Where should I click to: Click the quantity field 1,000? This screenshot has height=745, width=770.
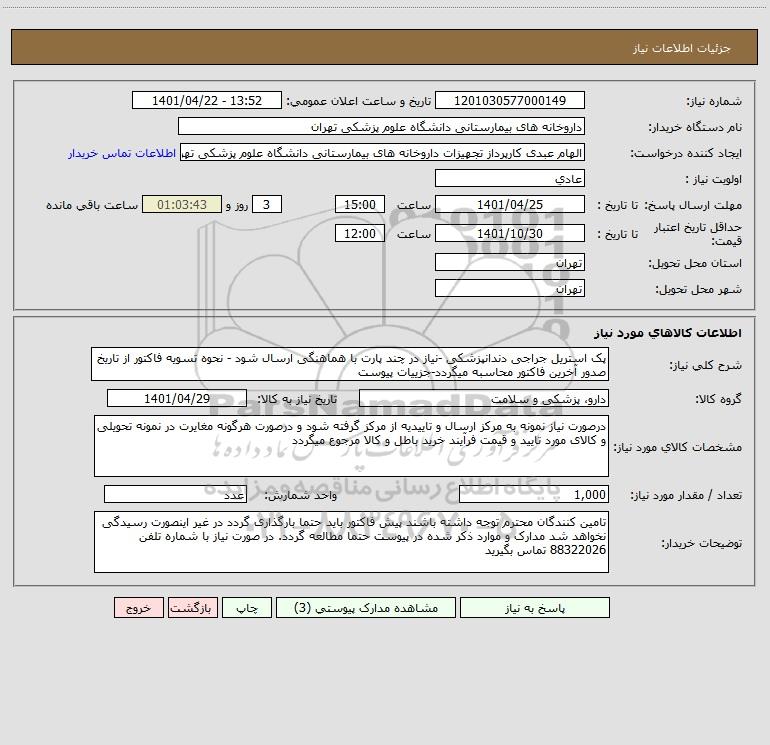(534, 494)
